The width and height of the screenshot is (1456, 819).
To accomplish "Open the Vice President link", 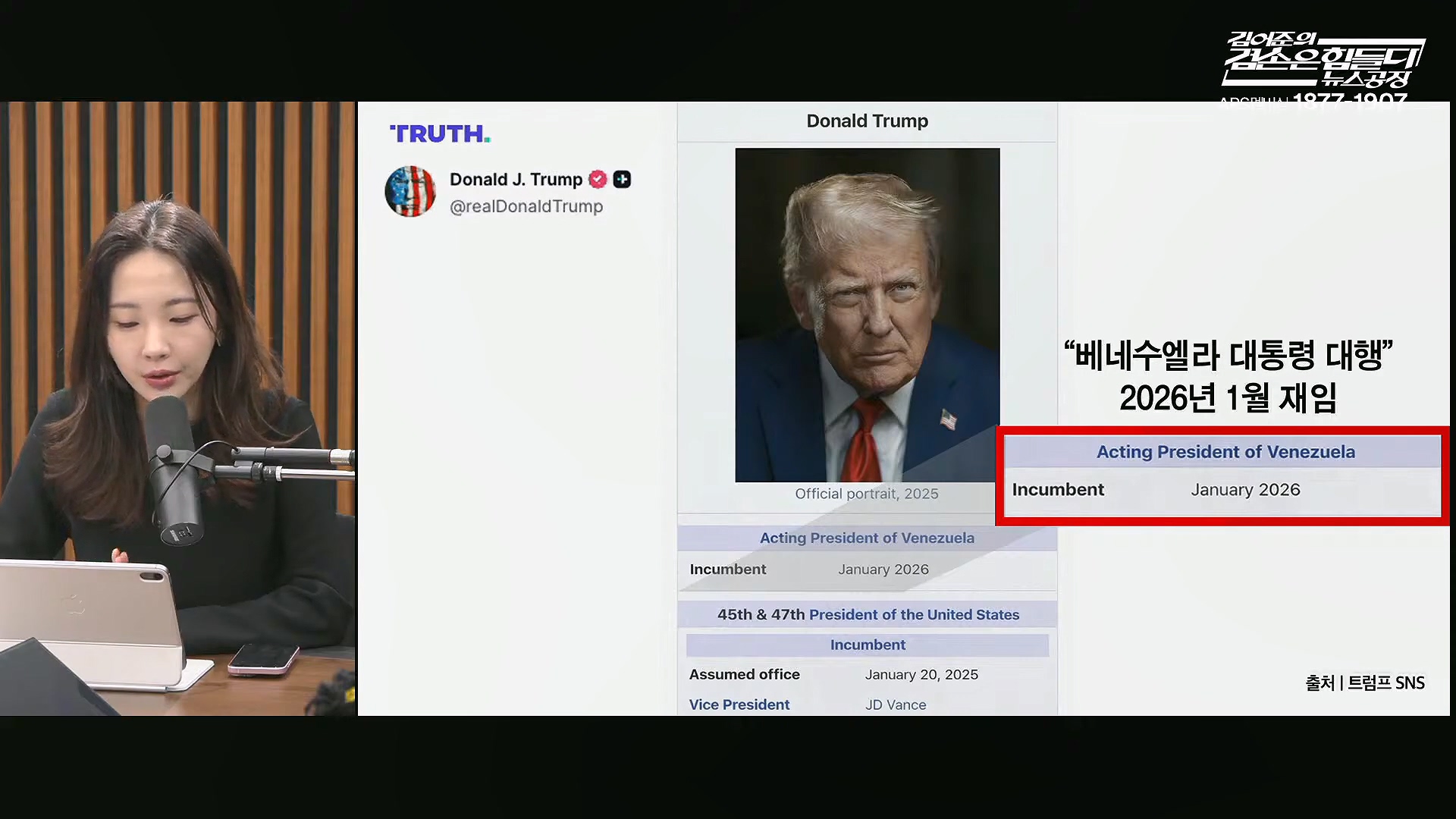I will 739,704.
